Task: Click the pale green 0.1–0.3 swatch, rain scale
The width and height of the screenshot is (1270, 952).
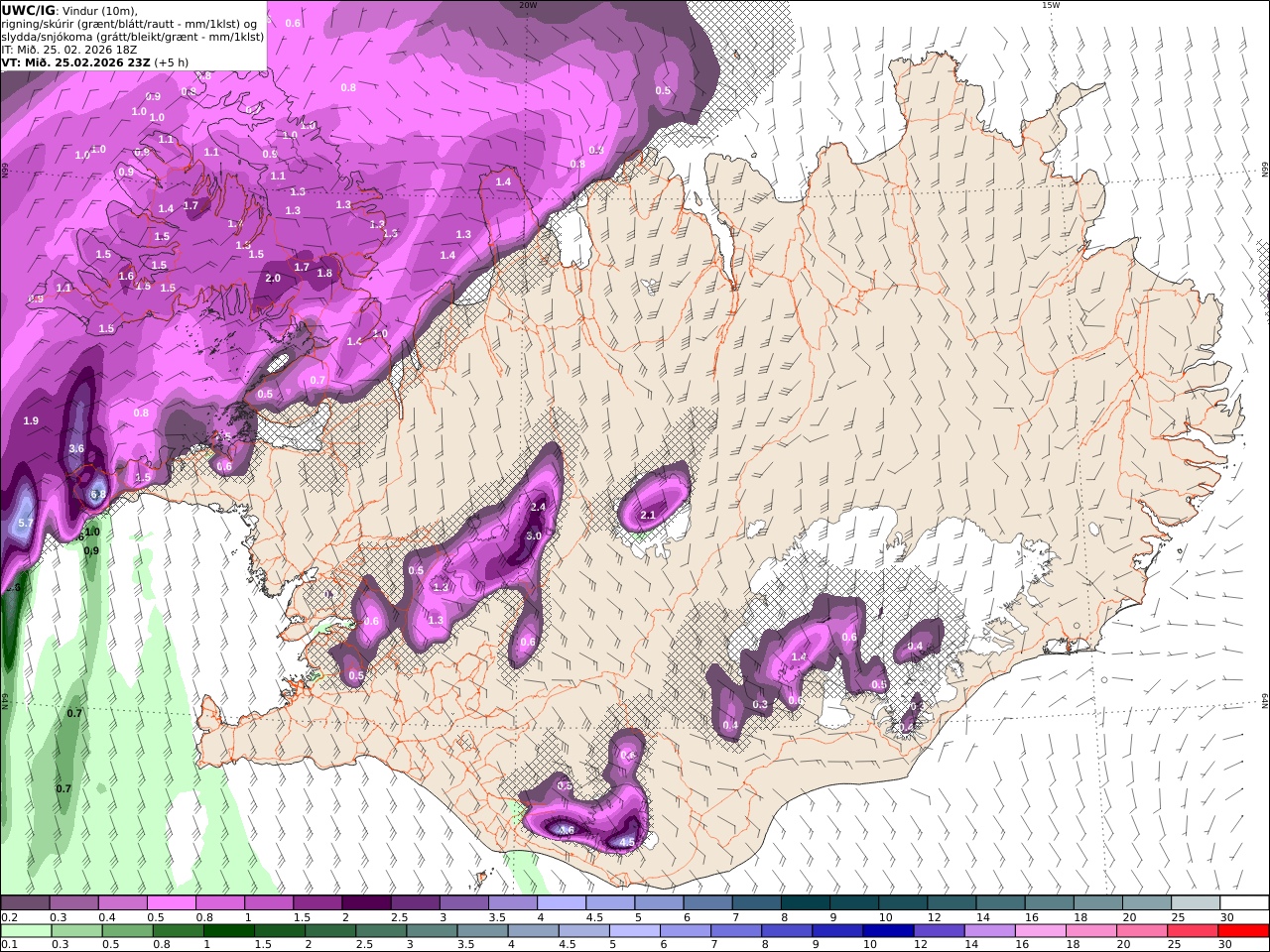Action: 25,931
